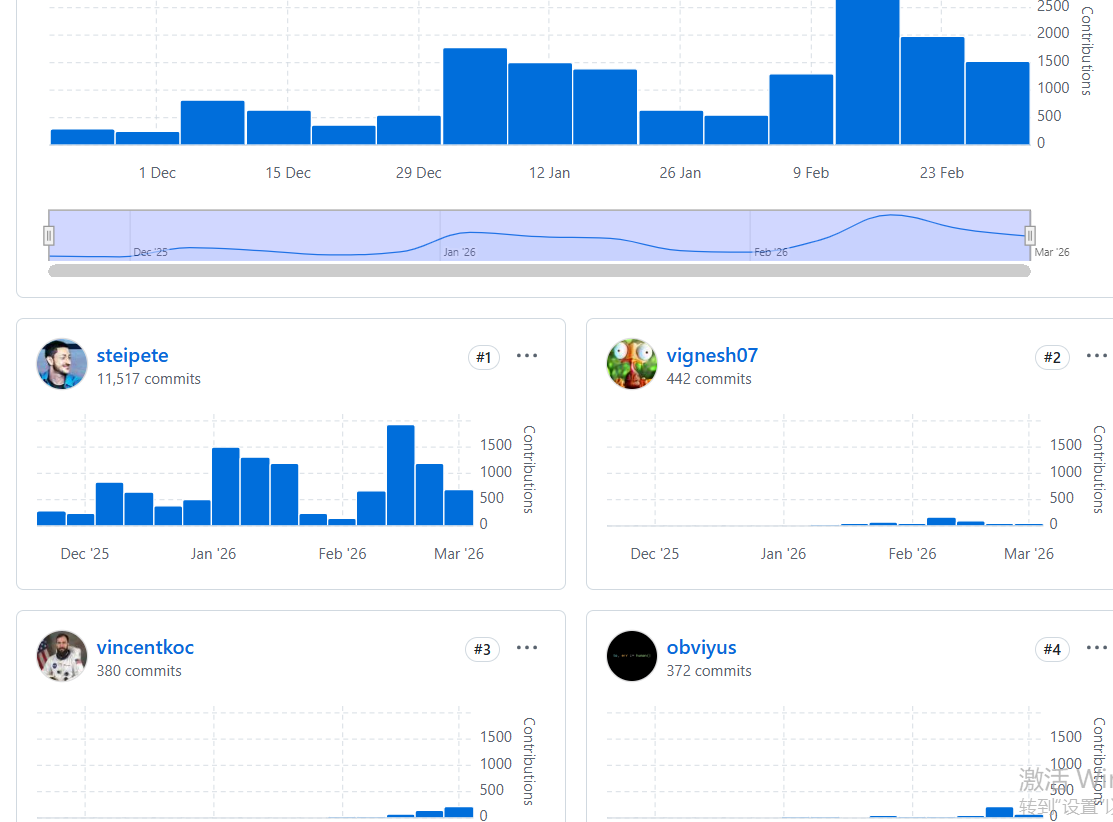Open the obviyus username link

point(701,647)
